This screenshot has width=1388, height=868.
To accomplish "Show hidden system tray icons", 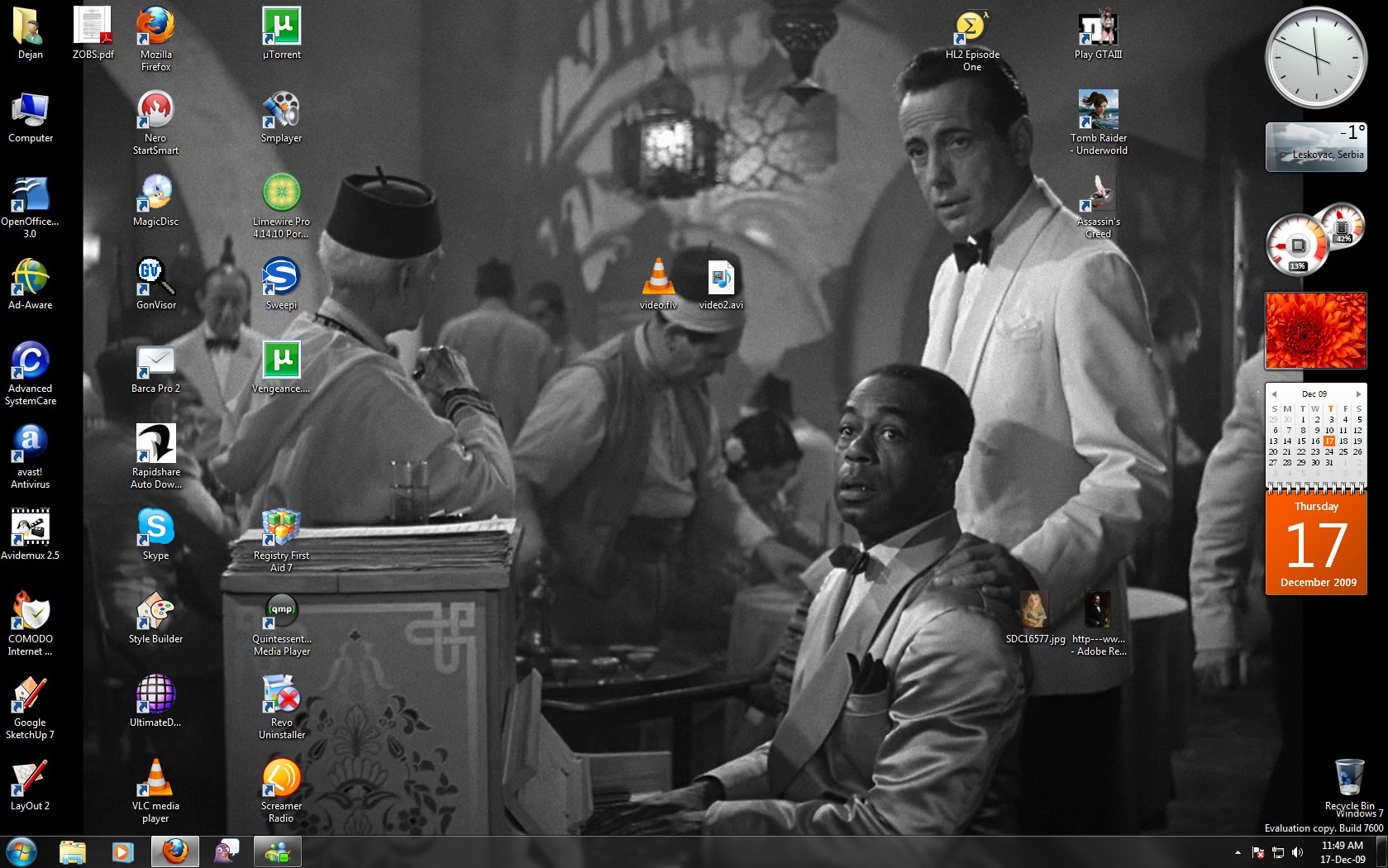I will pos(1238,852).
